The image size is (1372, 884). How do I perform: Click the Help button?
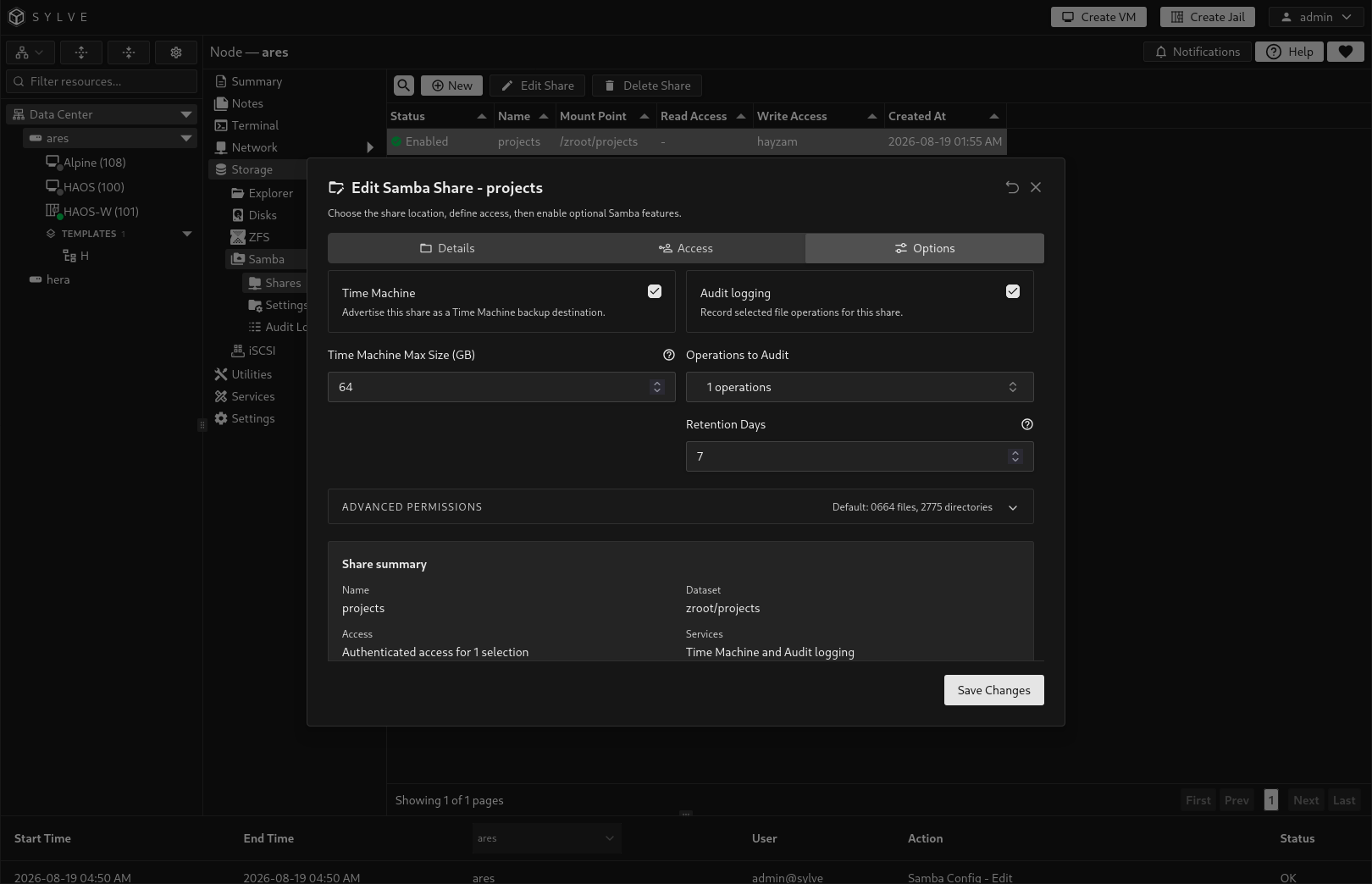point(1290,52)
